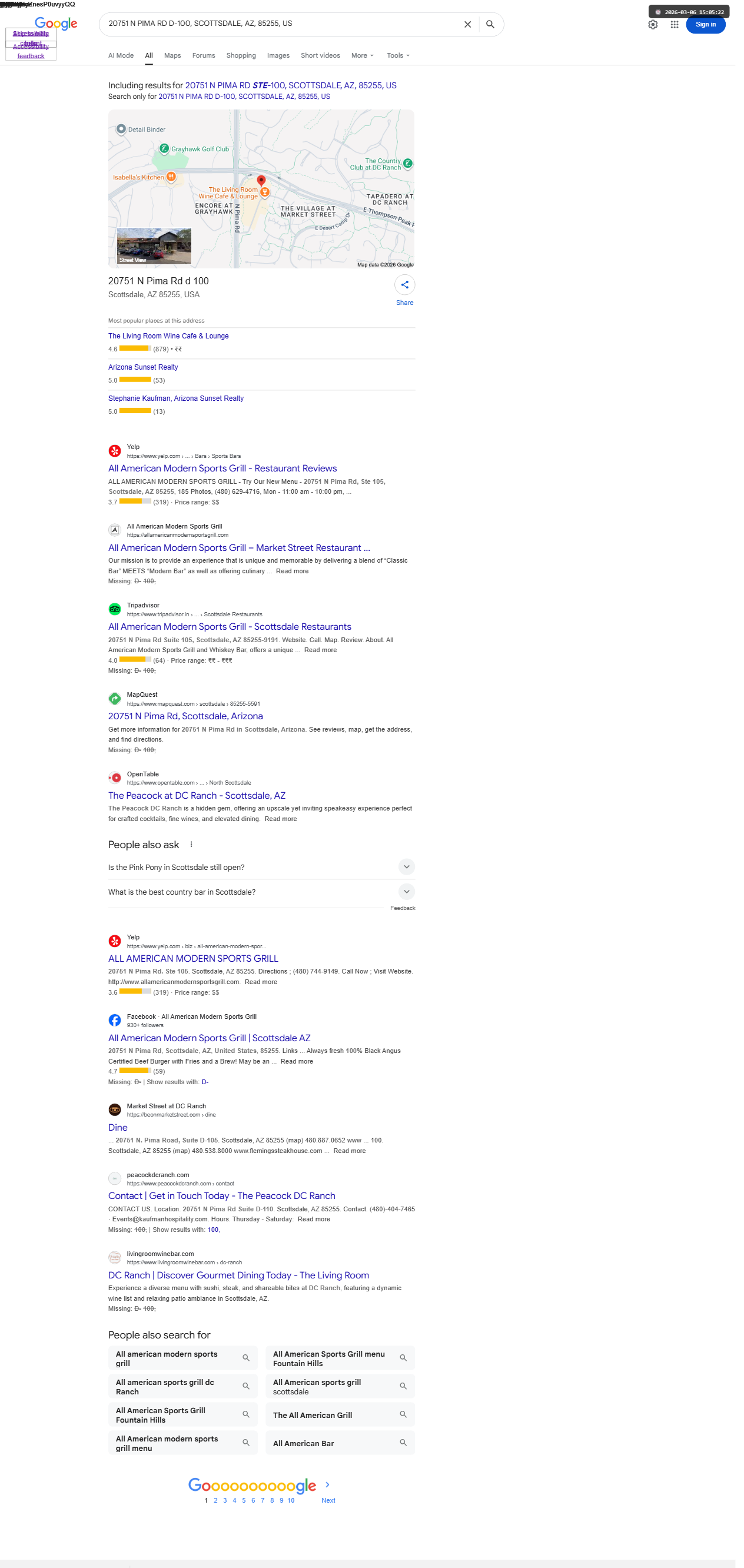The image size is (744, 1568).
Task: Click 'Read more' on Tripadvisor result
Action: coord(324,657)
